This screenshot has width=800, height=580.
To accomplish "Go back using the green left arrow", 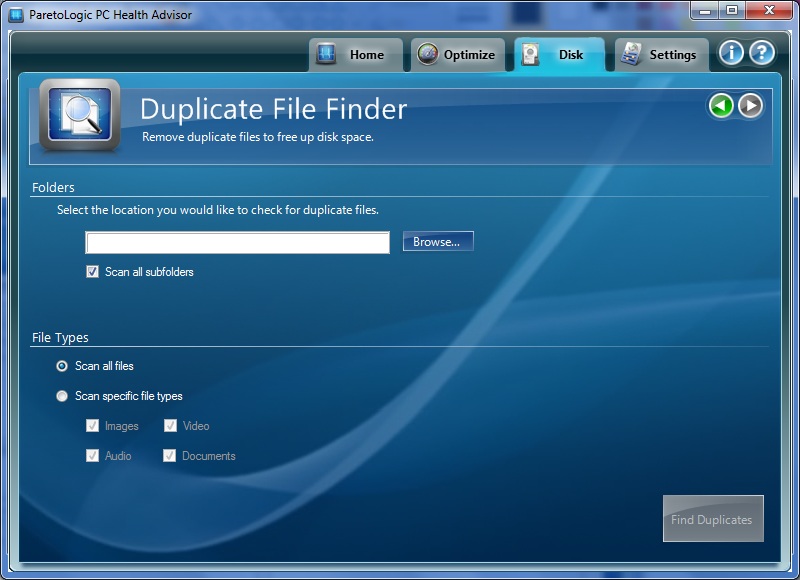I will [722, 104].
